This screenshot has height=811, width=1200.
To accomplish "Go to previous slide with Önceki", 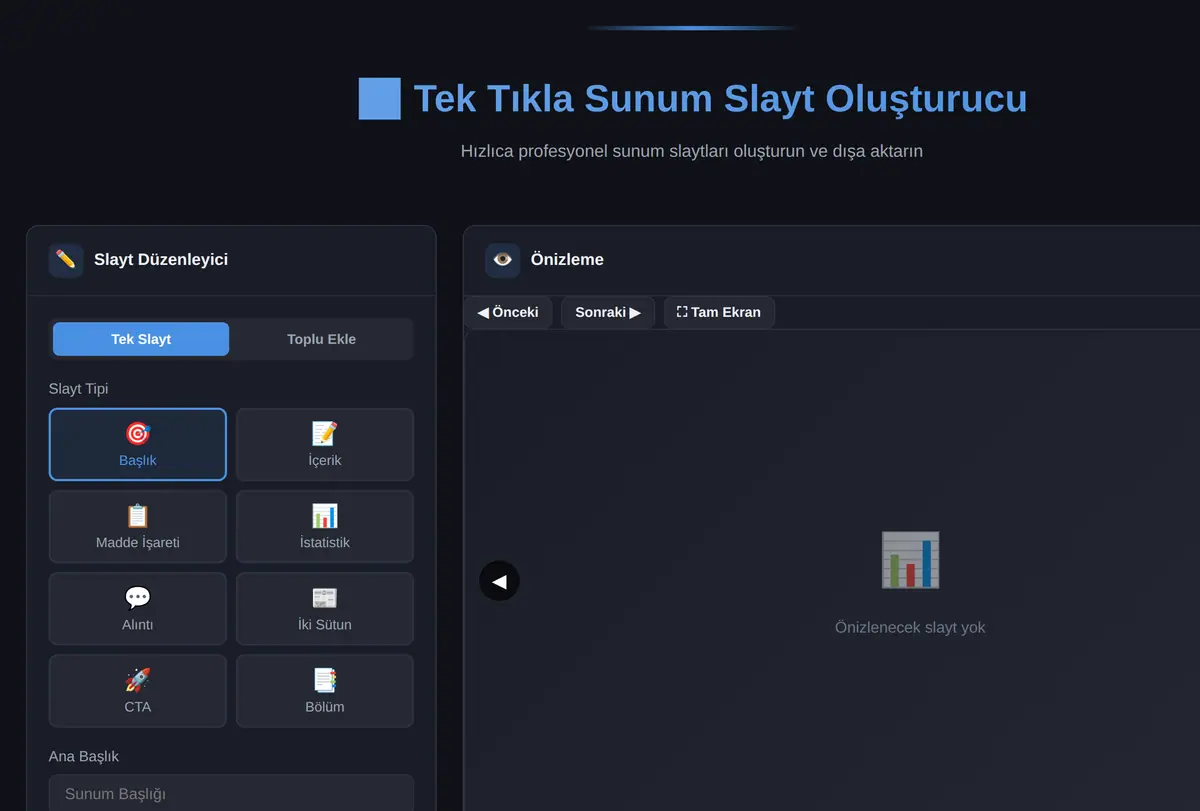I will [508, 312].
